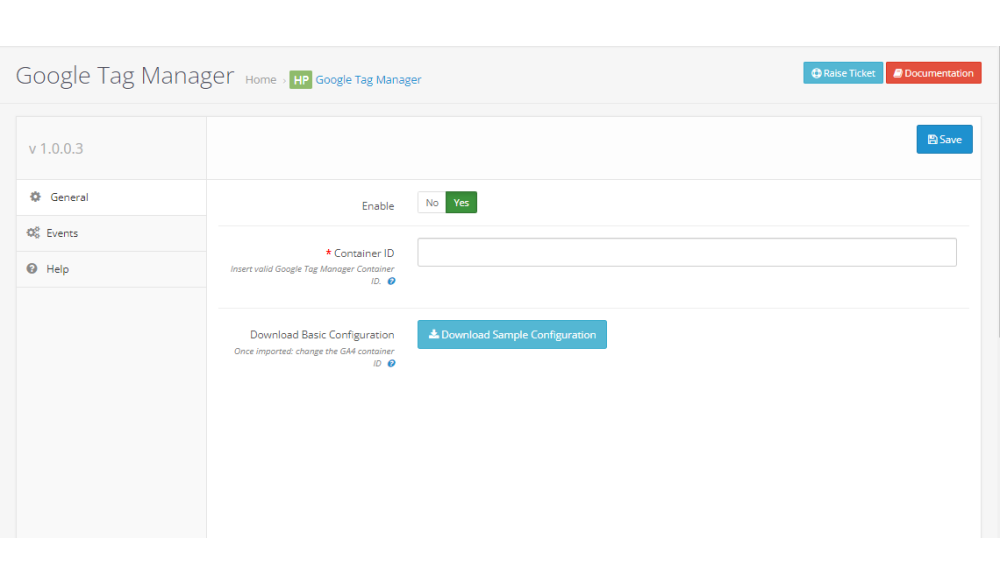Set Enable toggle to Yes

(x=461, y=203)
